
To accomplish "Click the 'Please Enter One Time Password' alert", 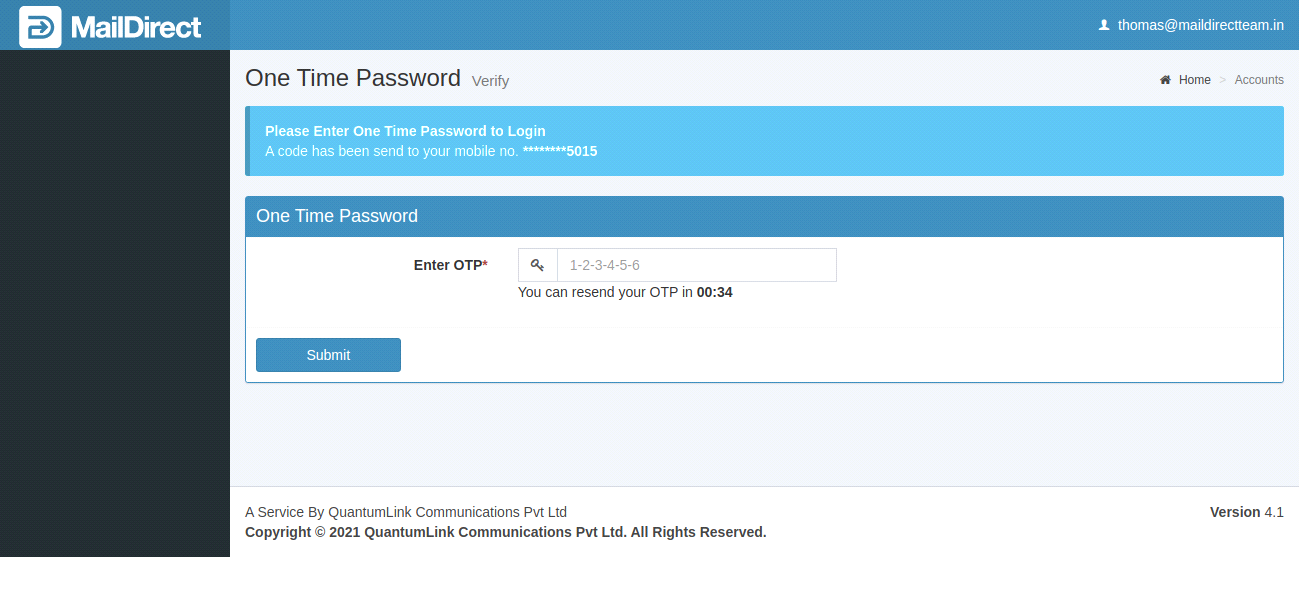I will [x=405, y=131].
